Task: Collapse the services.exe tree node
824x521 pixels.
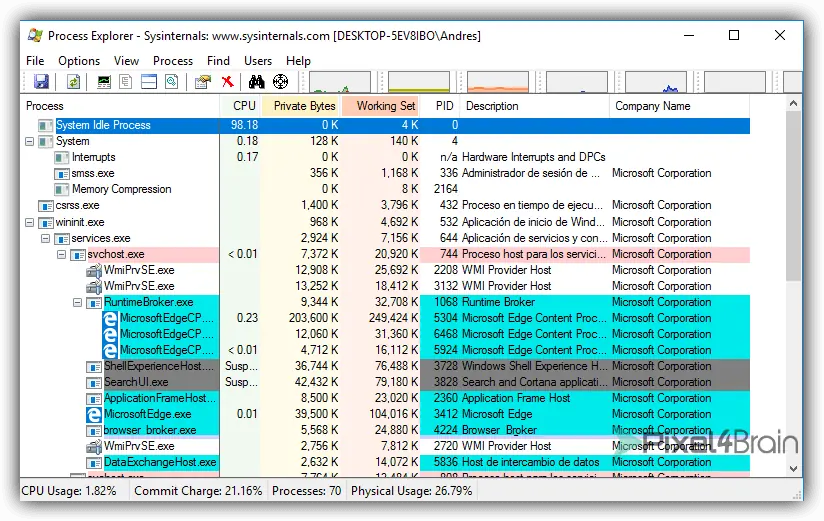Action: pyautogui.click(x=46, y=239)
